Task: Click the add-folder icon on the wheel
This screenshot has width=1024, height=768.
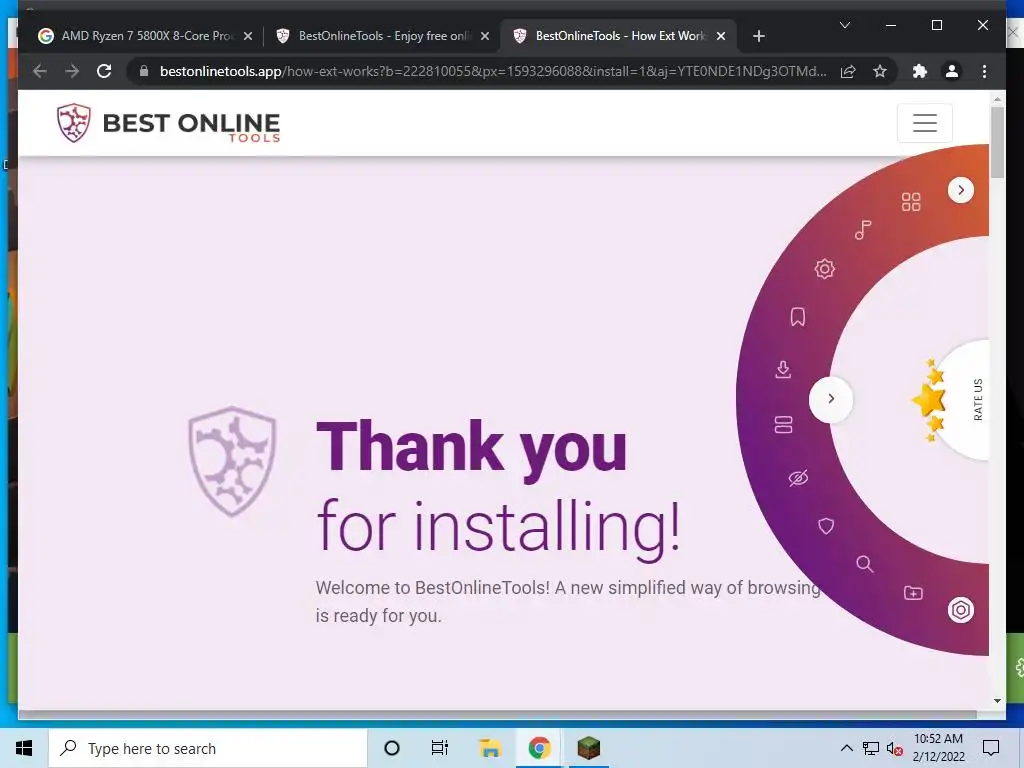Action: [x=913, y=593]
